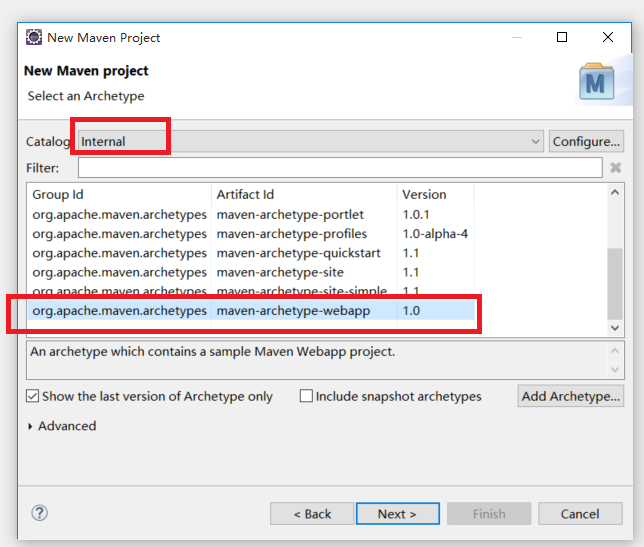The height and width of the screenshot is (547, 644).
Task: Select the maven-archetype-profiles row
Action: [251, 234]
